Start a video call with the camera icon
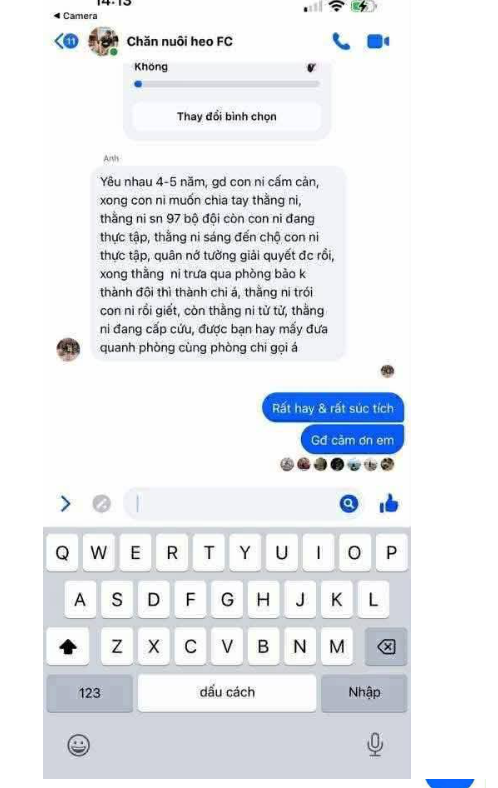The height and width of the screenshot is (788, 498). [378, 41]
